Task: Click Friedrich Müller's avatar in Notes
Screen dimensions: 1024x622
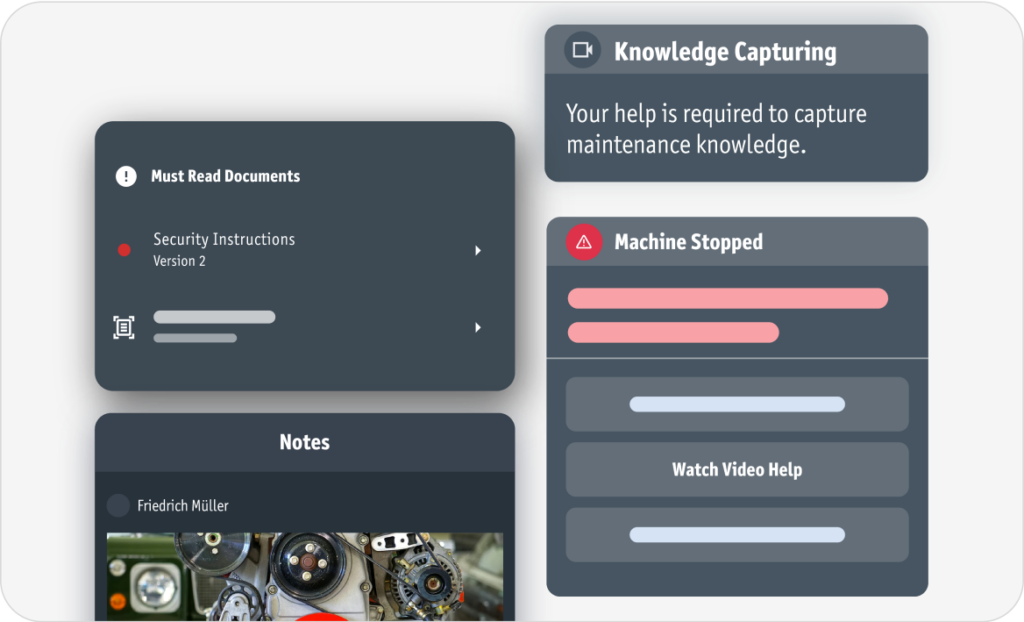Action: pyautogui.click(x=117, y=505)
